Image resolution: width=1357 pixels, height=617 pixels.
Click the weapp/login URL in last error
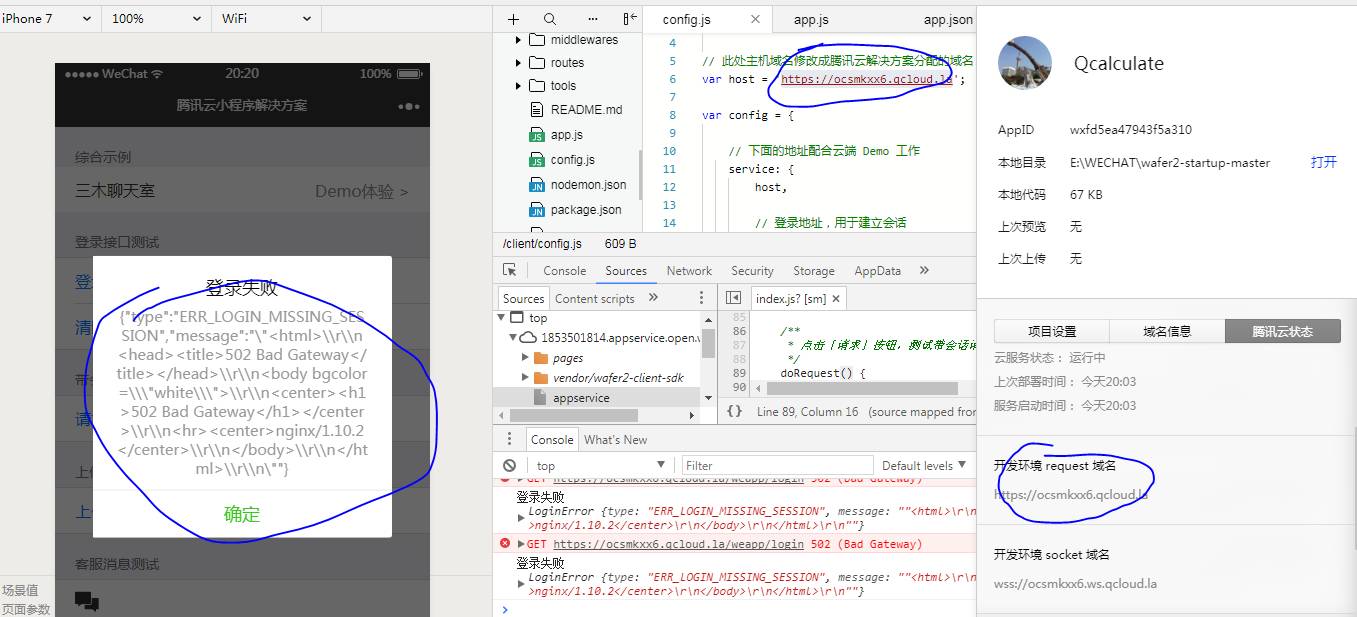pos(678,544)
